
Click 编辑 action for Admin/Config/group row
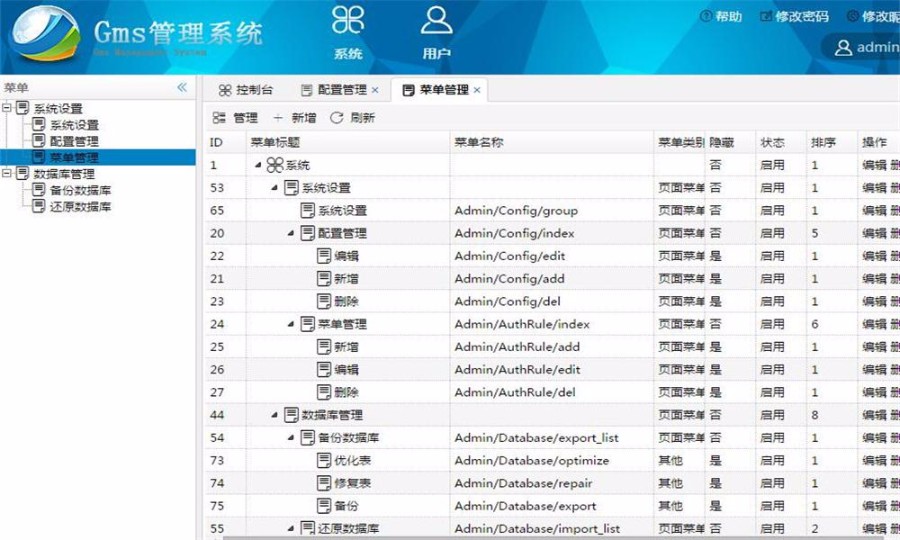click(874, 211)
